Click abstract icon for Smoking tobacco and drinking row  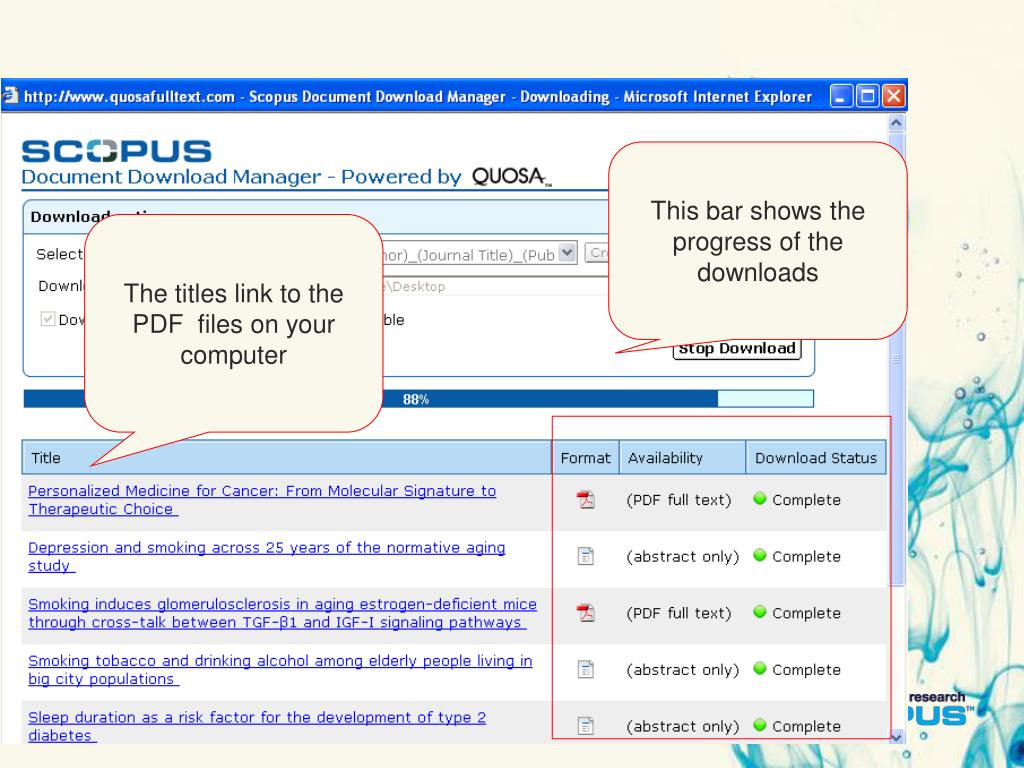(x=586, y=669)
